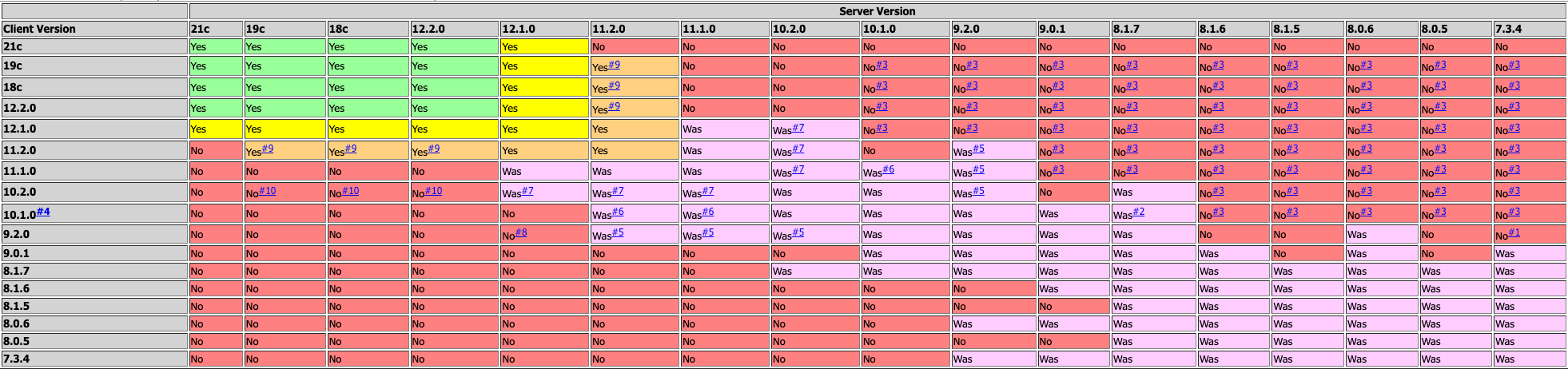The image size is (1568, 369).
Task: Click 'Yes' cell in 11.2.0 row, 11.2.0 column
Action: coord(635,150)
